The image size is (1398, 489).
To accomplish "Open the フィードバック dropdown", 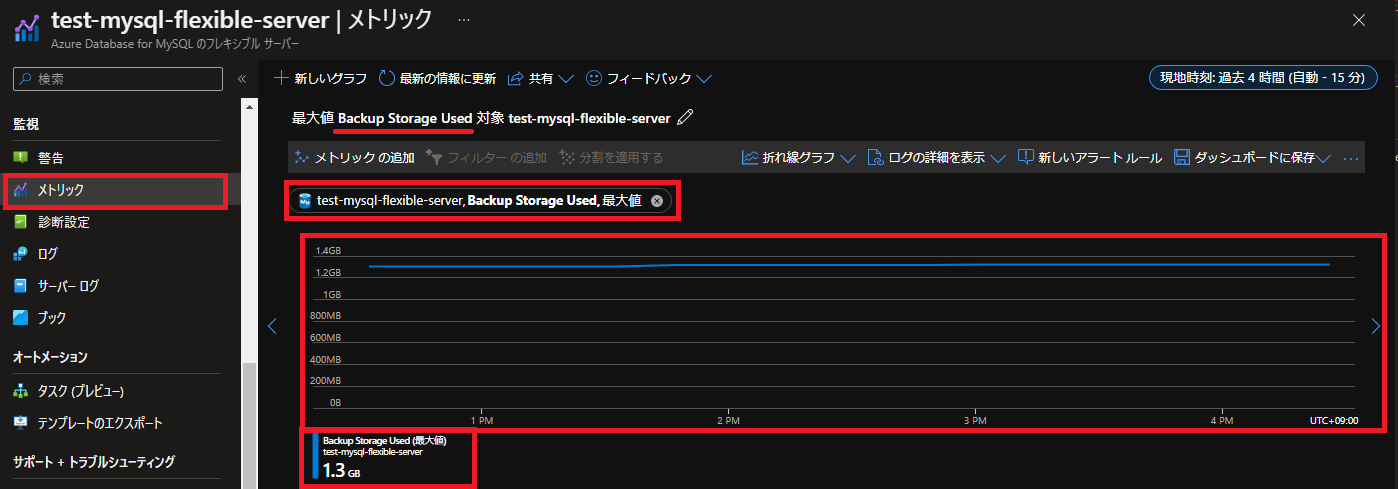I will tap(648, 78).
